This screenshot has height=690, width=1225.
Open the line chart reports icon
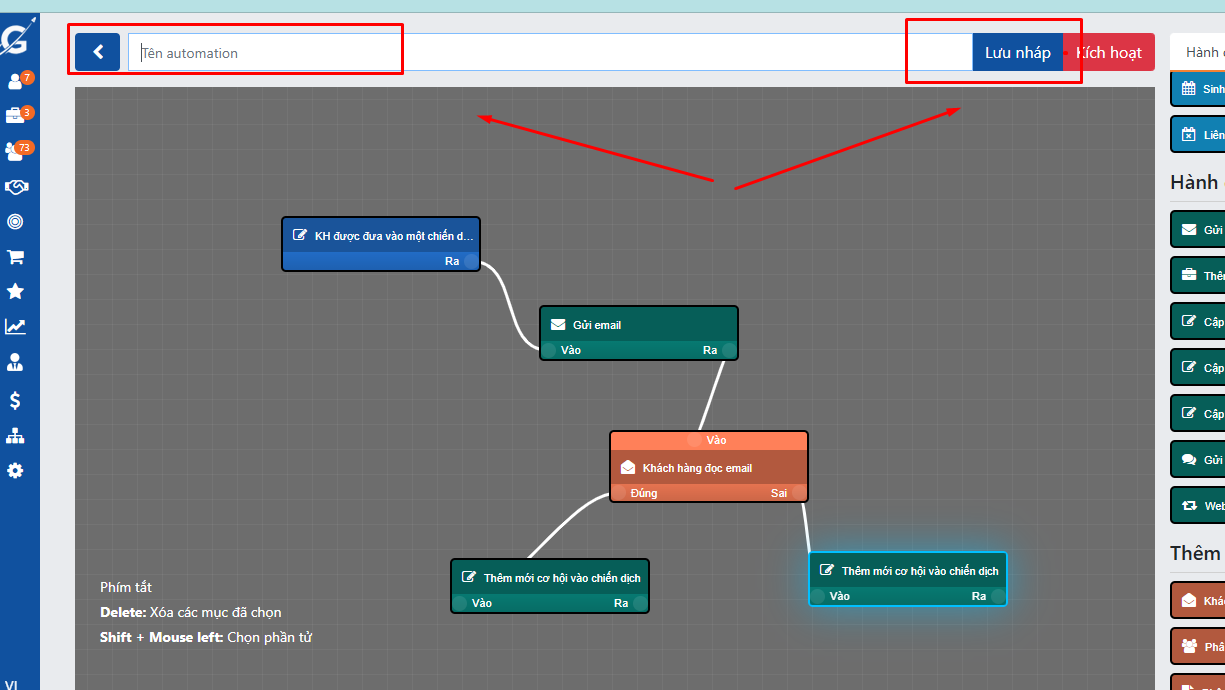click(x=16, y=326)
